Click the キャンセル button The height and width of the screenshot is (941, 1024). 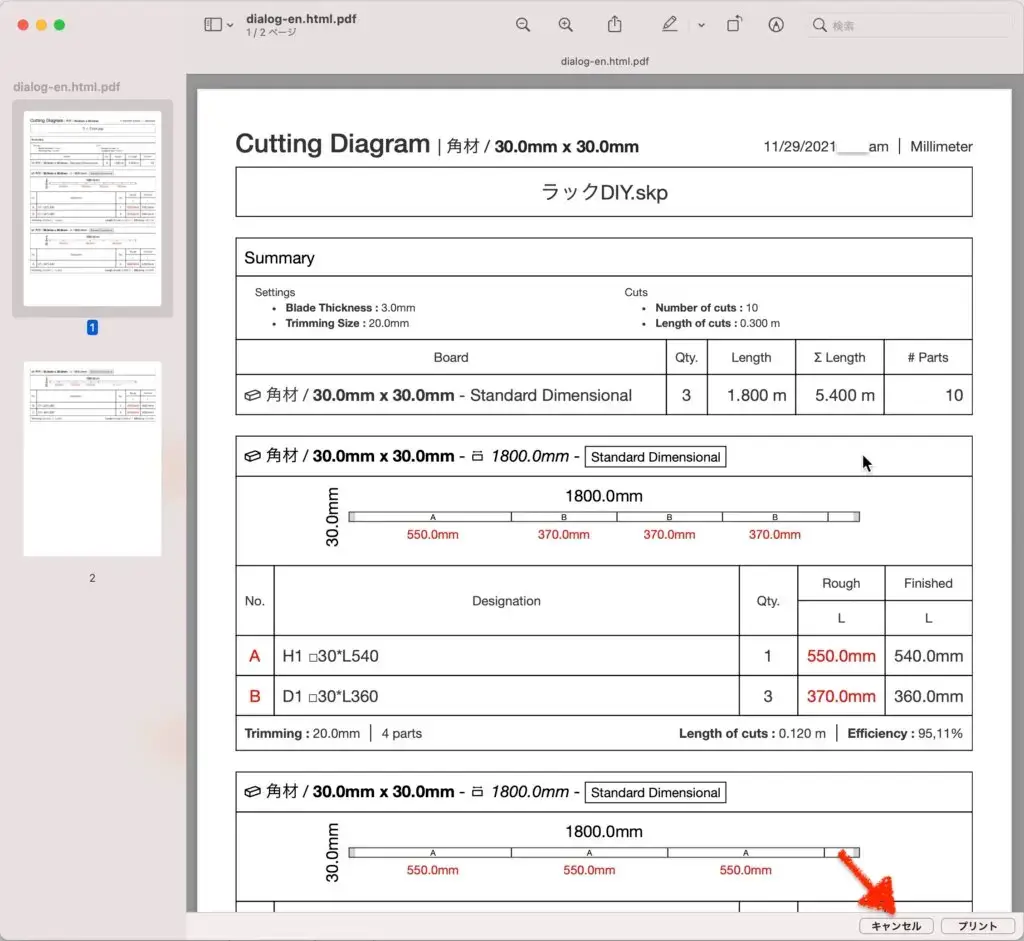[x=896, y=926]
